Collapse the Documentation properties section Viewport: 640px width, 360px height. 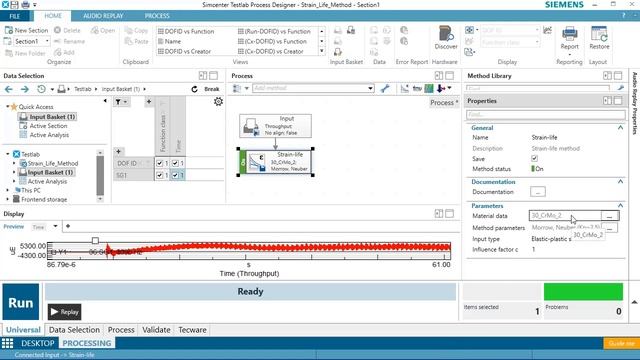(x=620, y=181)
